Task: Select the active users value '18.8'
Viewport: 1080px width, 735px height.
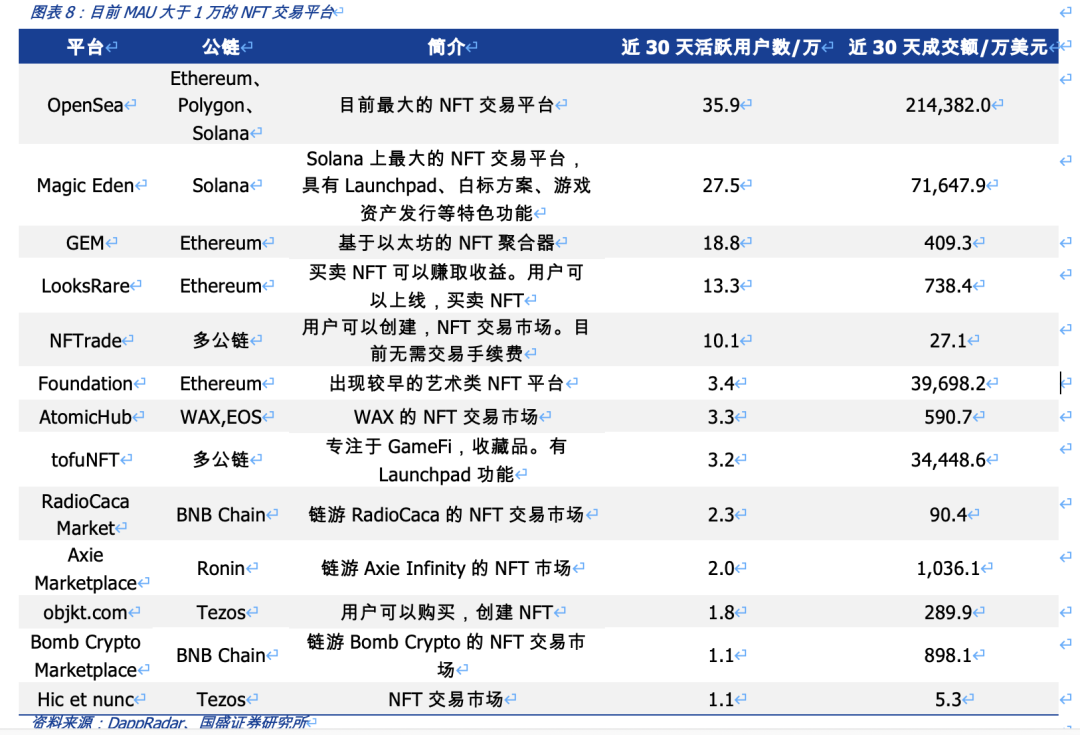Action: click(x=721, y=243)
